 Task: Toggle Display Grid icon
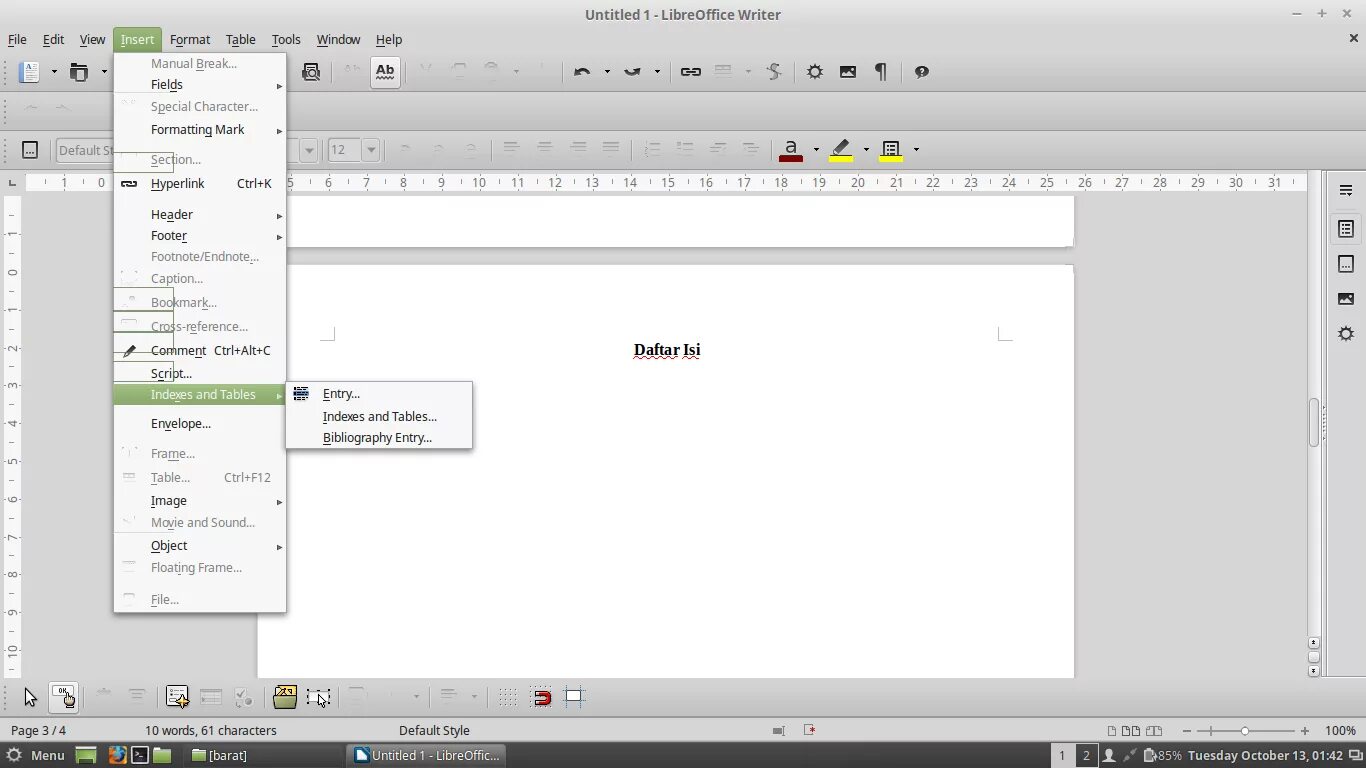(x=508, y=697)
